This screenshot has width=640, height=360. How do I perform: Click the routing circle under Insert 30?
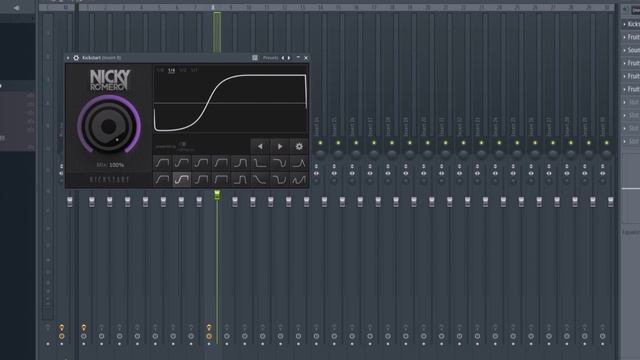602,336
